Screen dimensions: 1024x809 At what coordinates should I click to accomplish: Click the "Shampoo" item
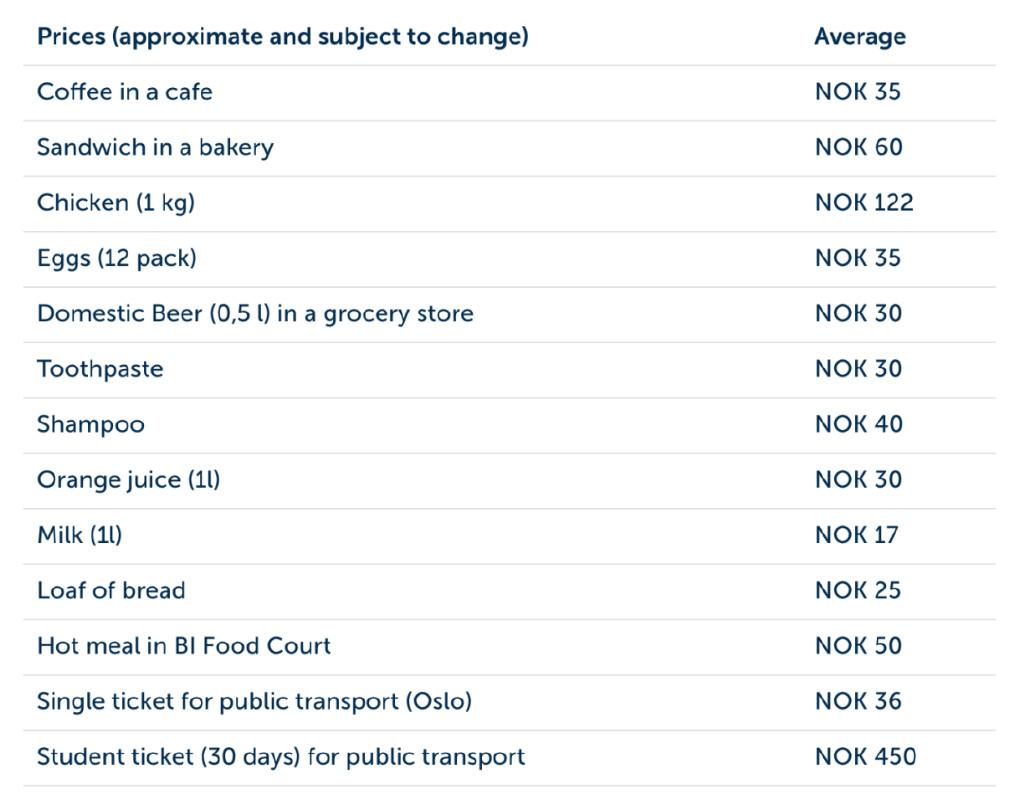point(90,424)
